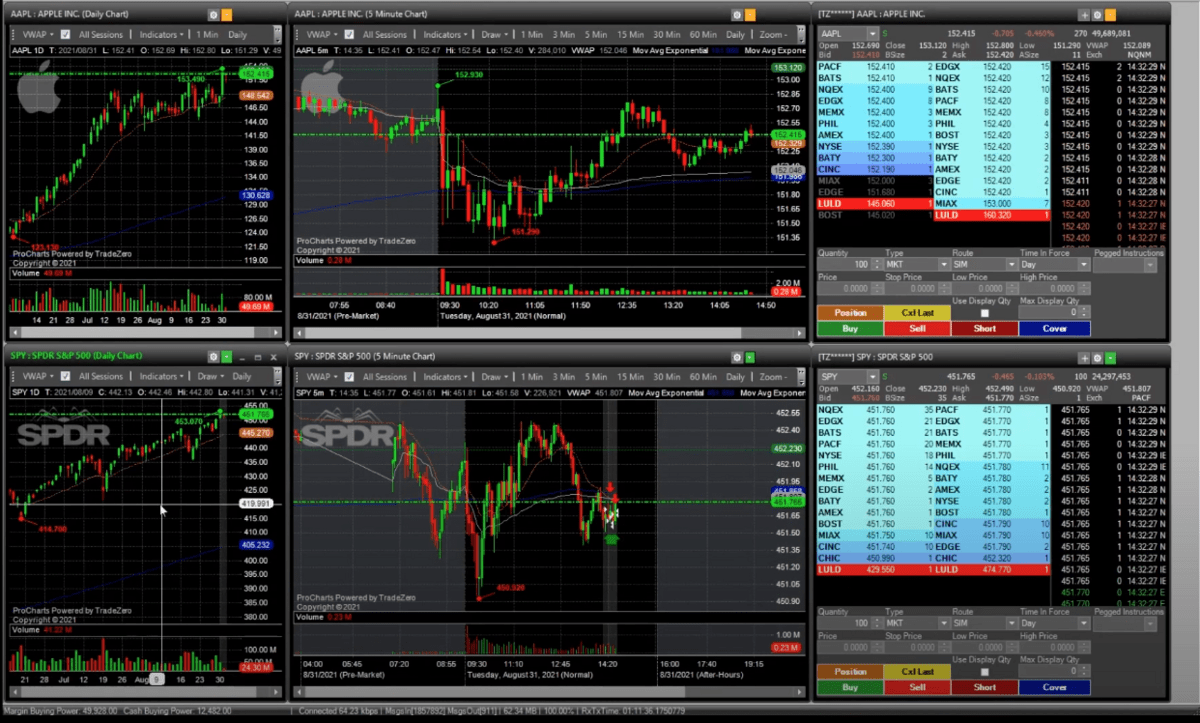
Task: Open Indicators dropdown in AAPL 5 Minute Chart
Action: coord(445,35)
